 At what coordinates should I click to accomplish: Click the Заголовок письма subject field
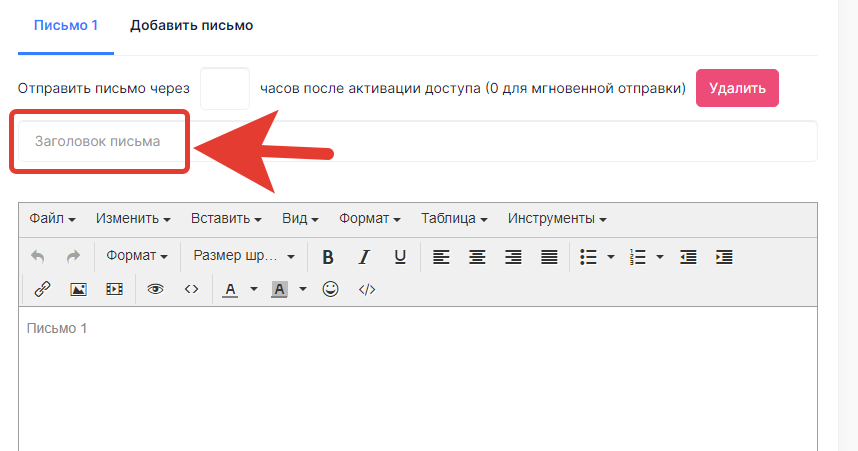click(418, 141)
